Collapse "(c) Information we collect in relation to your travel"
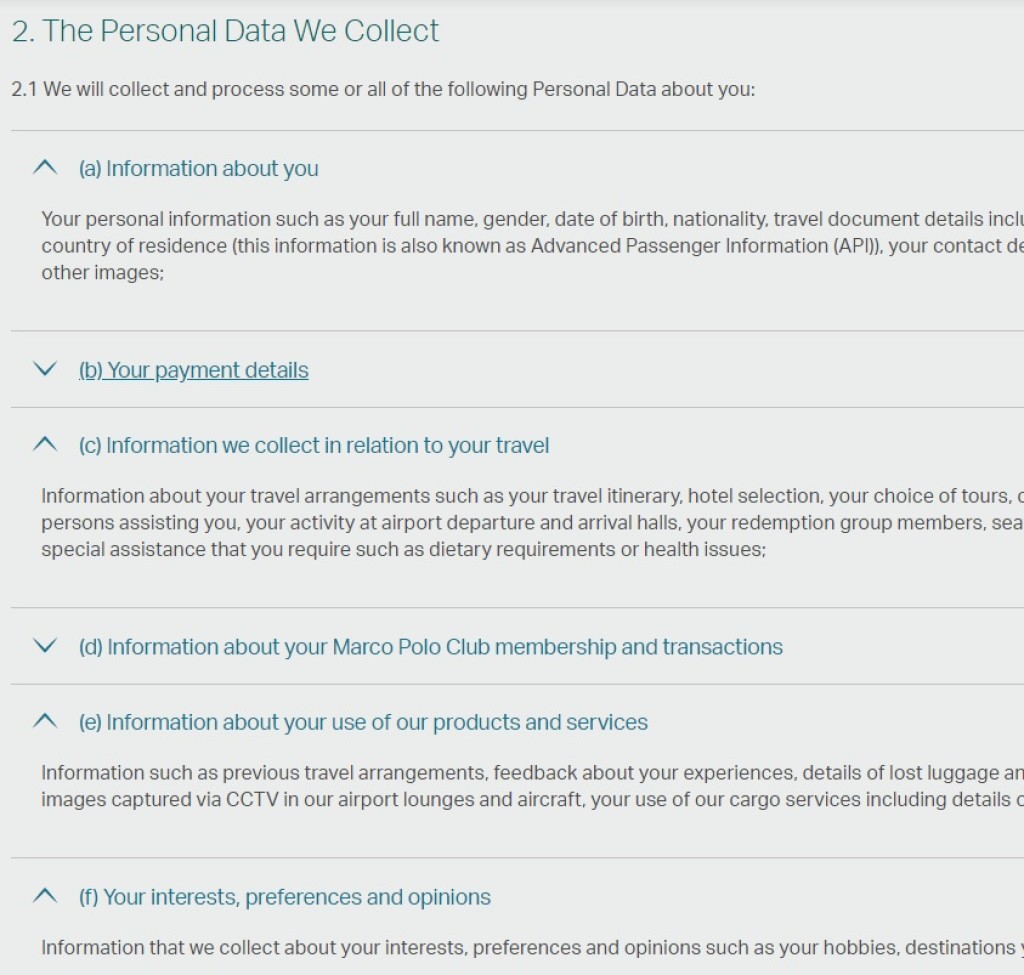Viewport: 1024px width, 975px height. point(314,445)
